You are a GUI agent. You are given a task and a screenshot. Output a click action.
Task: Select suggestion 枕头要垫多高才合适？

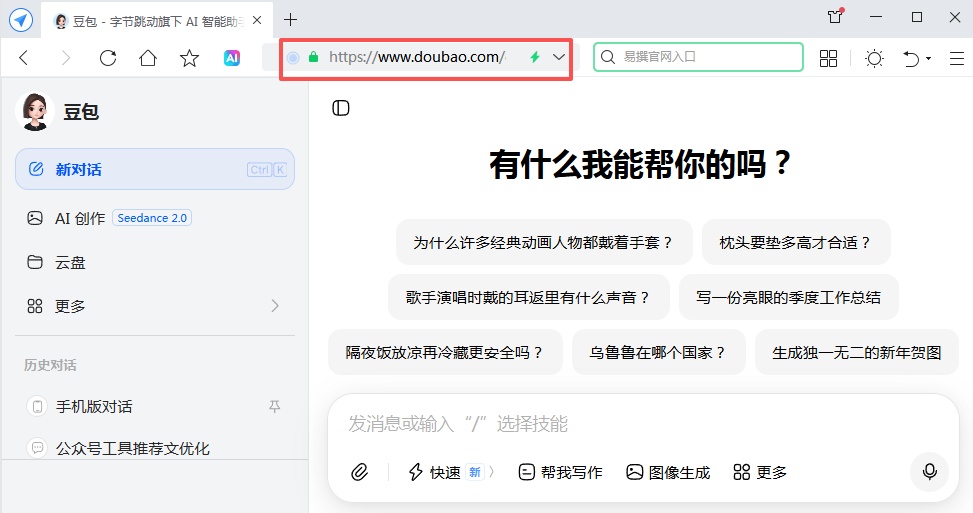[x=796, y=243]
